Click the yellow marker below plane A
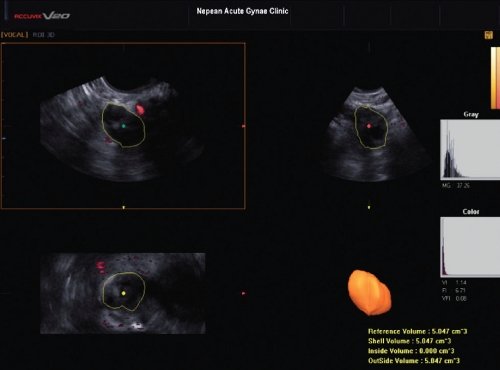The width and height of the screenshot is (500, 370). tap(124, 207)
